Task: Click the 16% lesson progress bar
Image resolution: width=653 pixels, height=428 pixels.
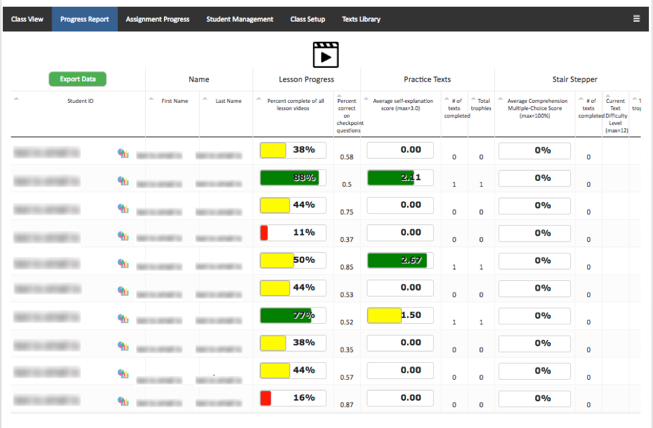Action: 293,398
